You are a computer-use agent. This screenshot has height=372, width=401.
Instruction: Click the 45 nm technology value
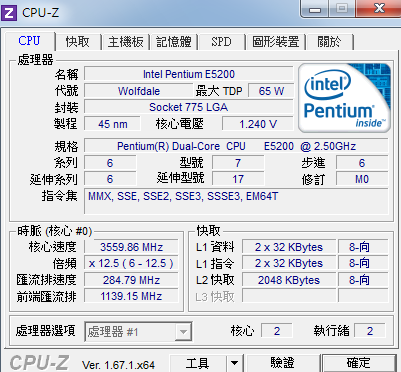113,124
